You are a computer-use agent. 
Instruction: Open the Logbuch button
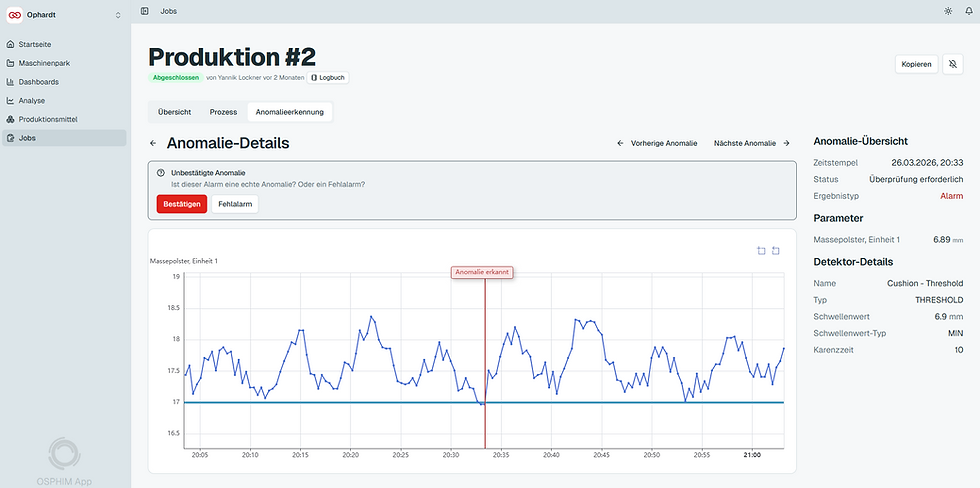pos(328,77)
